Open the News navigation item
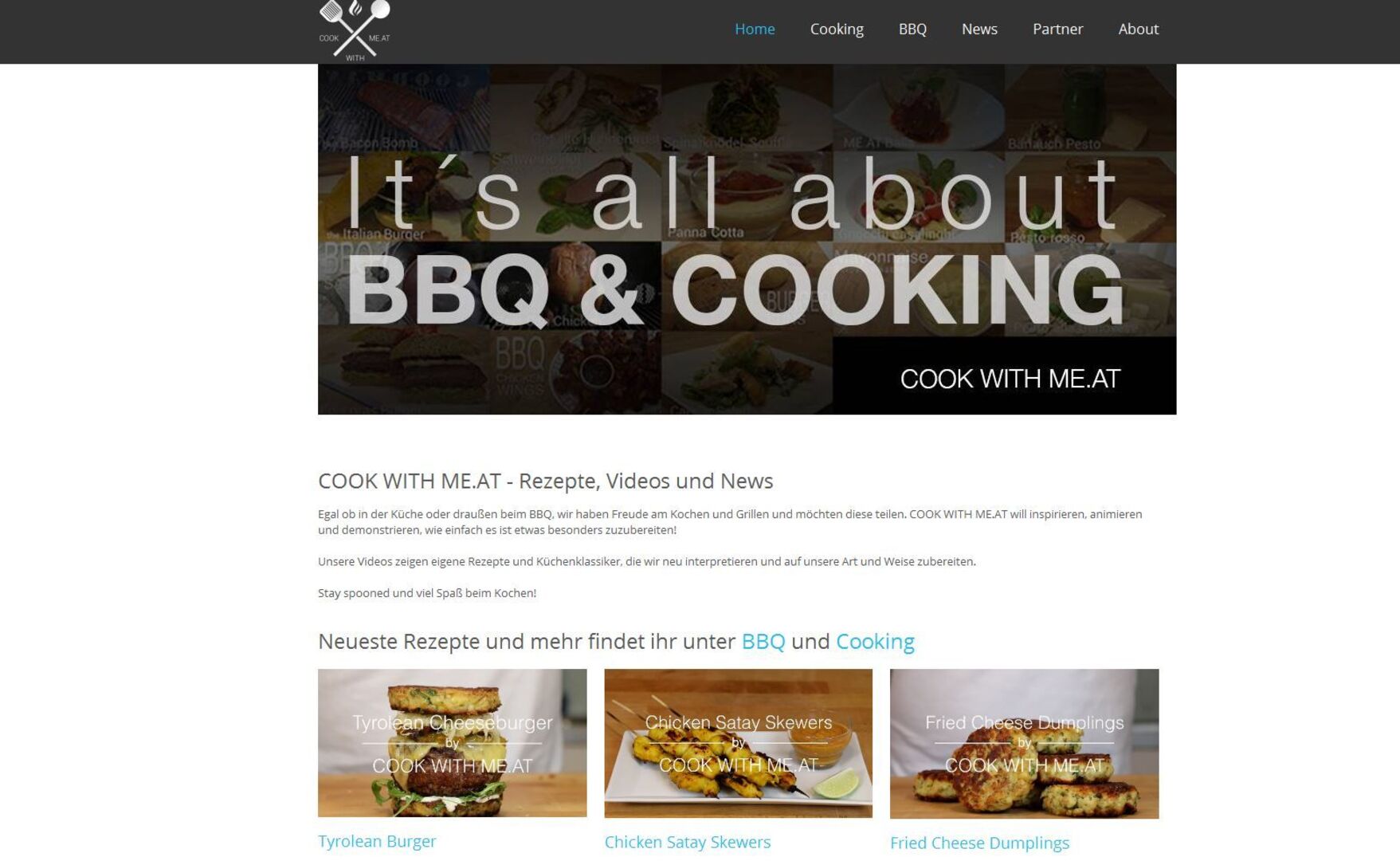The image size is (1400, 861). coord(979,29)
